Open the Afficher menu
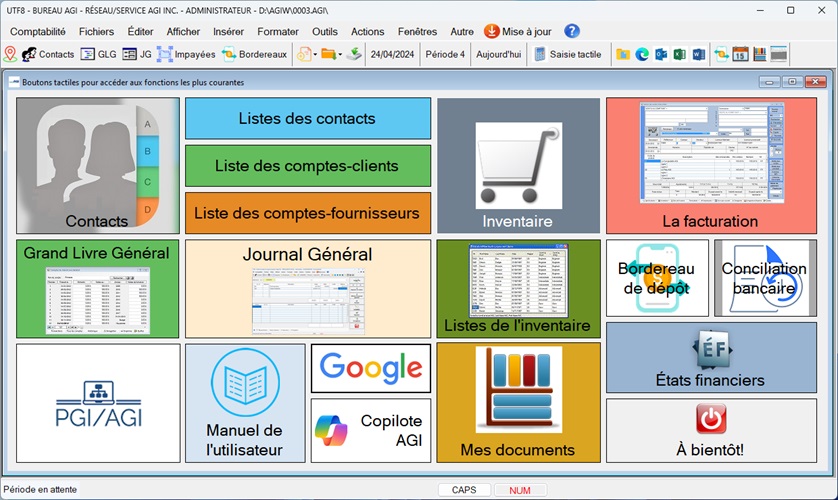838x500 pixels. pyautogui.click(x=183, y=32)
